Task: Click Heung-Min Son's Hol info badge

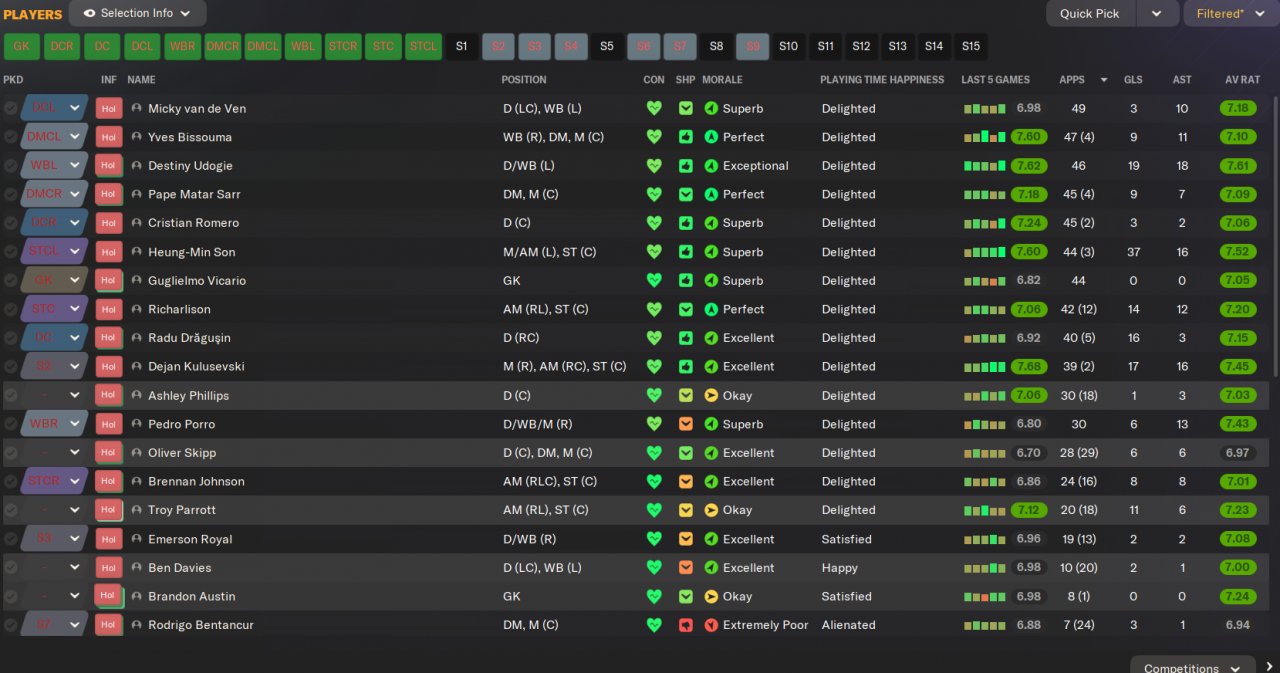Action: (108, 252)
